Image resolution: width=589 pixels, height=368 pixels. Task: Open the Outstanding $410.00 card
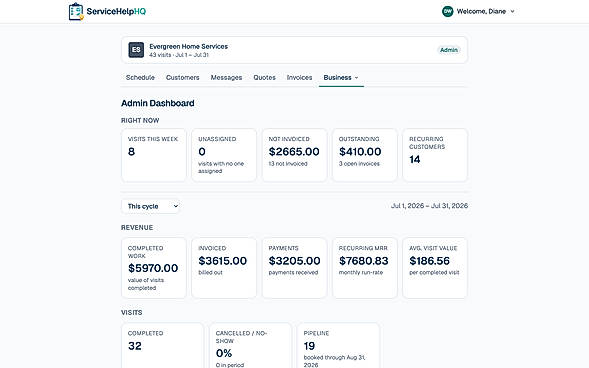(x=365, y=155)
